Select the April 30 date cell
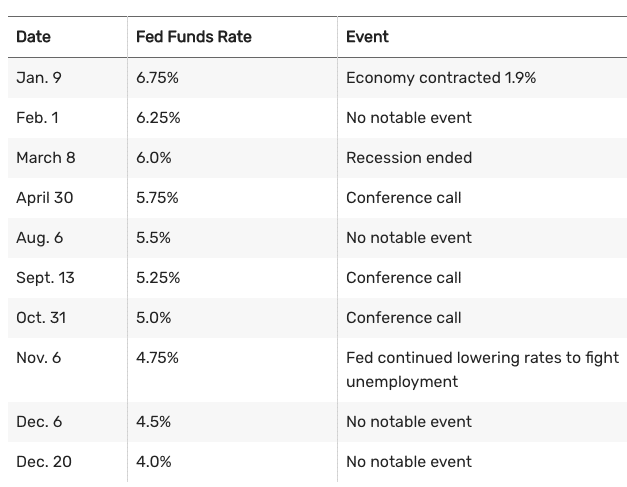Screen dimensions: 627x487 point(45,197)
